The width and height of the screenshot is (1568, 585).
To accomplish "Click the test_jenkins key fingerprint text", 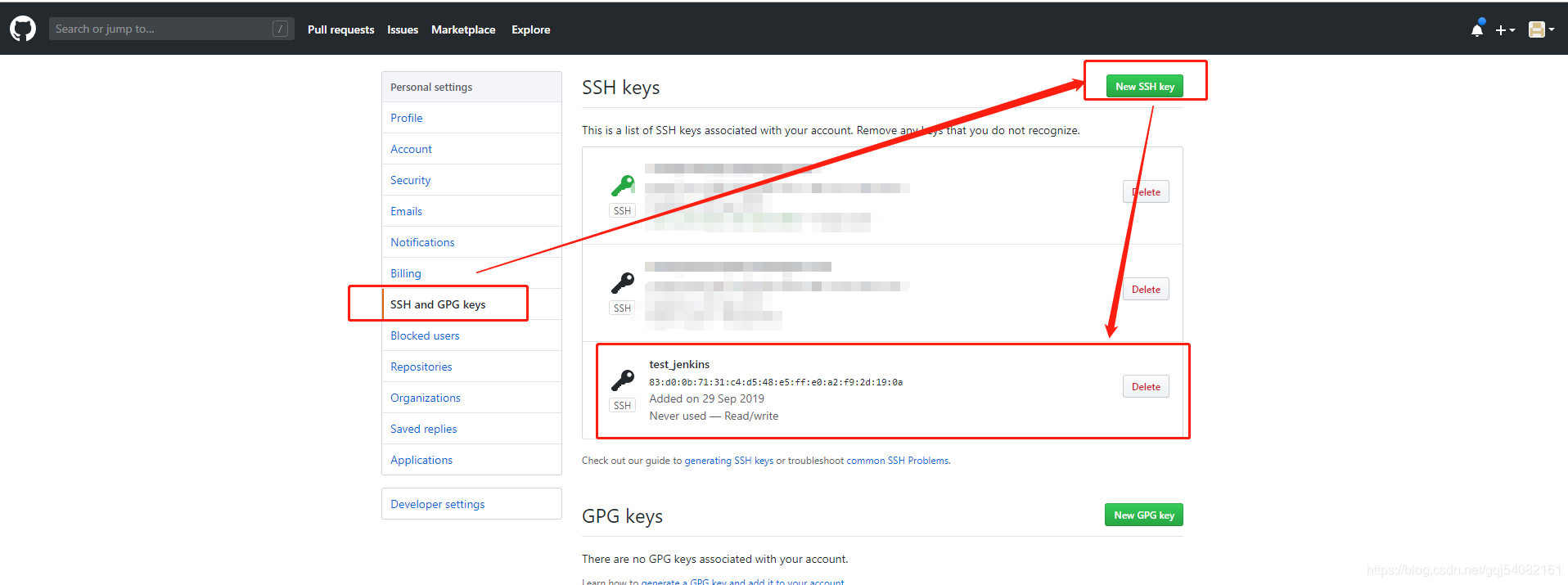I will tap(776, 382).
